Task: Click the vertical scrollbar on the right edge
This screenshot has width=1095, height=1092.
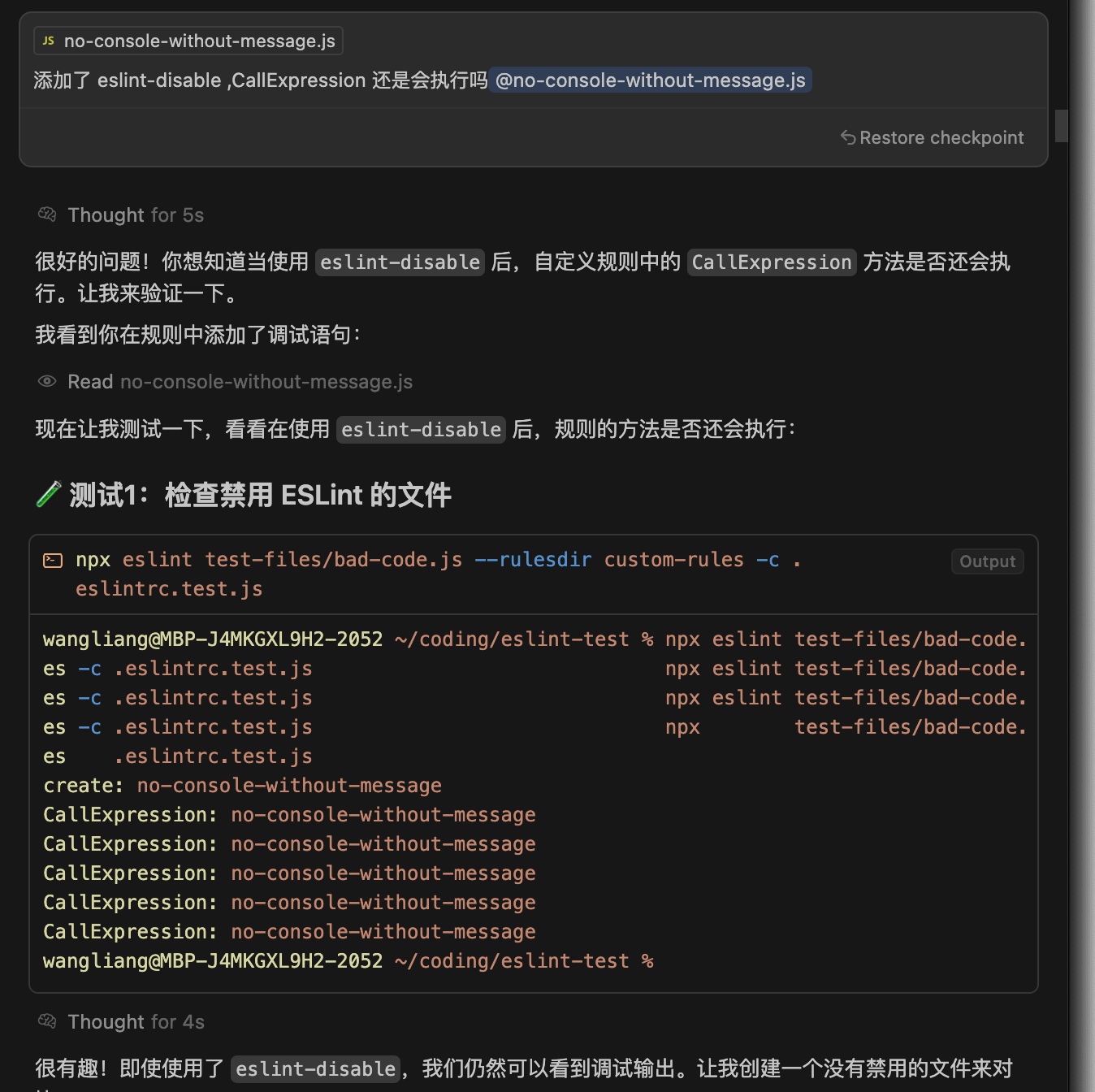Action: (1061, 126)
